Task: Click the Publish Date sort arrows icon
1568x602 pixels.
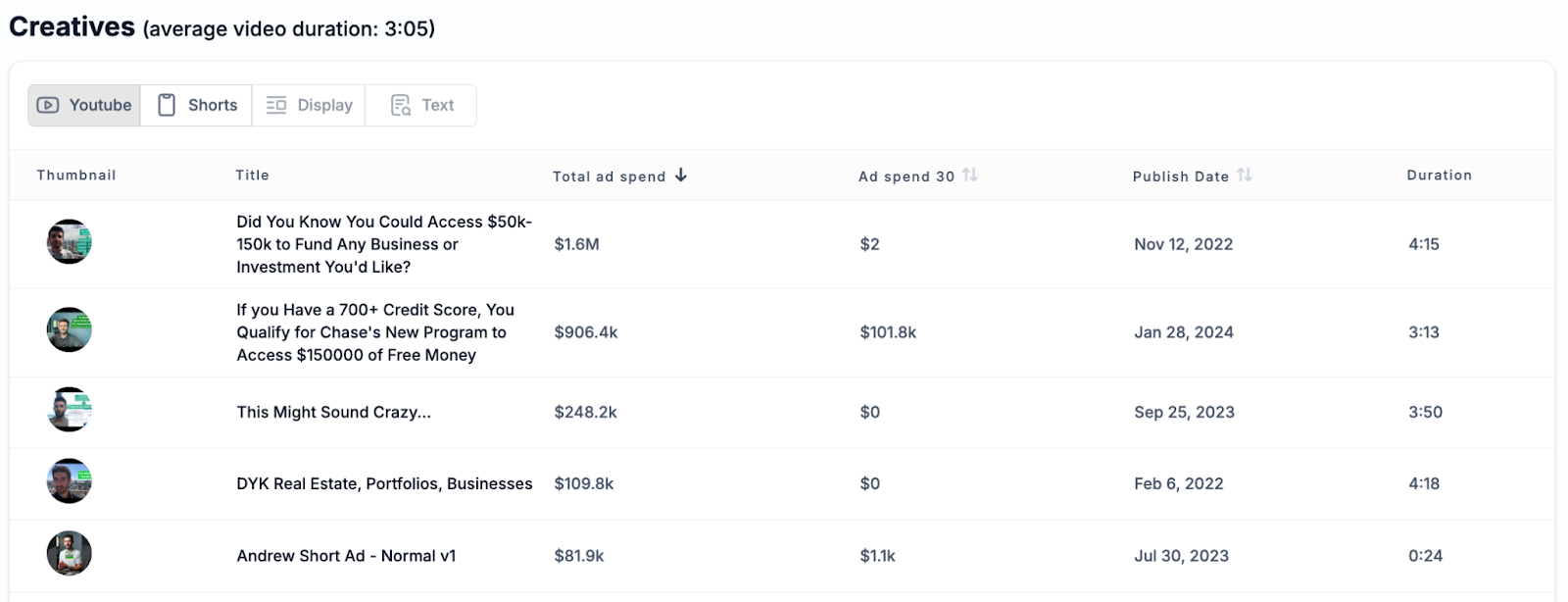Action: pyautogui.click(x=1245, y=175)
